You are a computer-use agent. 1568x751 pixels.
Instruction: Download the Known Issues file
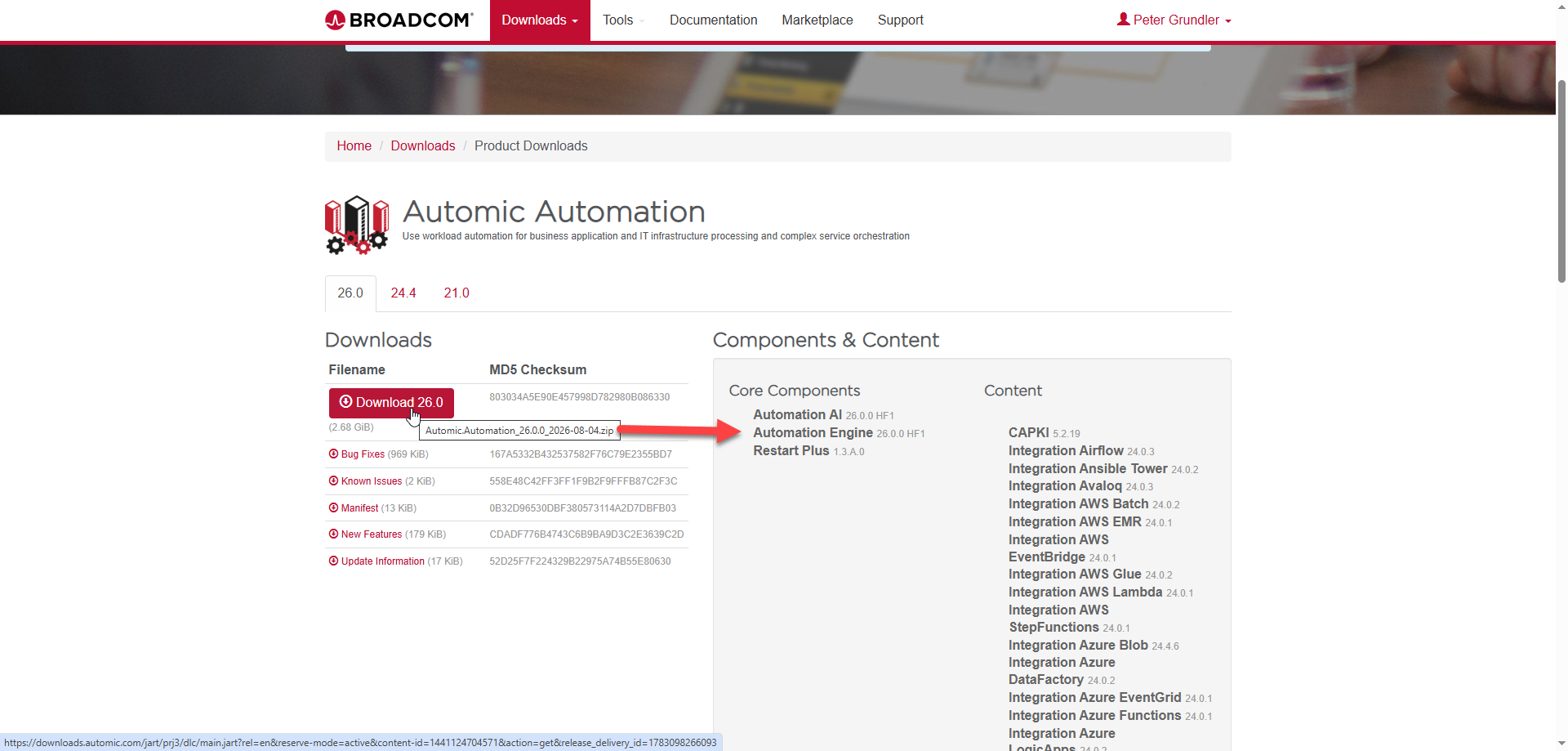[372, 481]
